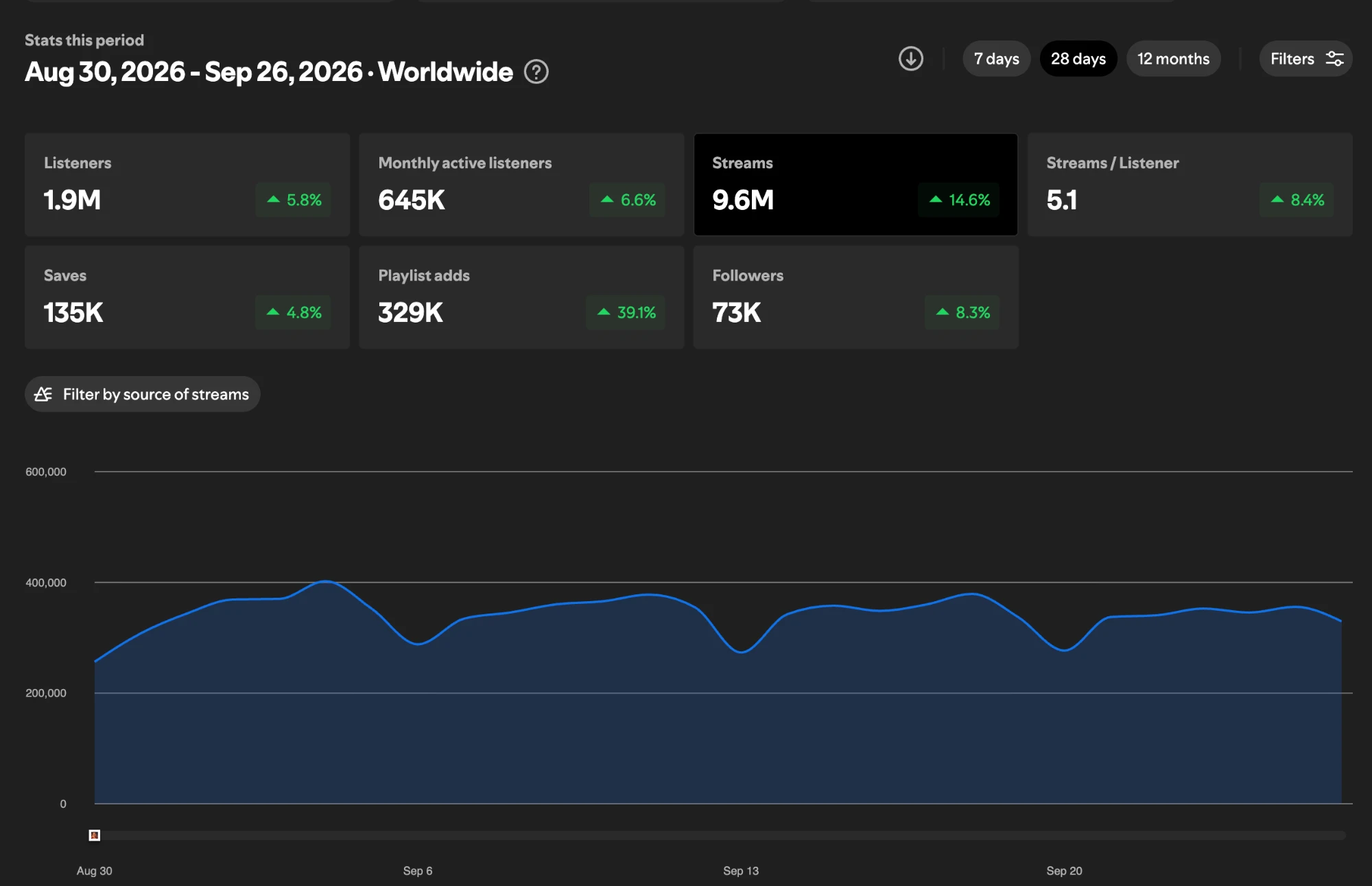This screenshot has width=1372, height=886.
Task: Select the Listeners stat card
Action: (187, 185)
